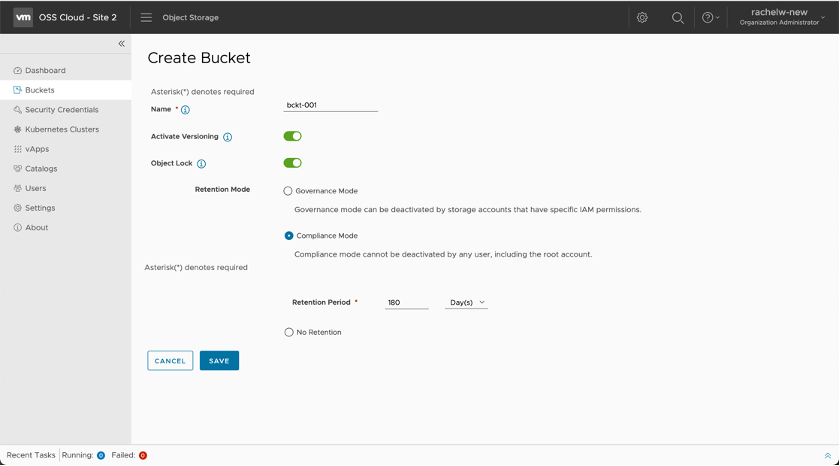This screenshot has width=840, height=466.
Task: Click the settings gear icon in header
Action: coord(642,18)
